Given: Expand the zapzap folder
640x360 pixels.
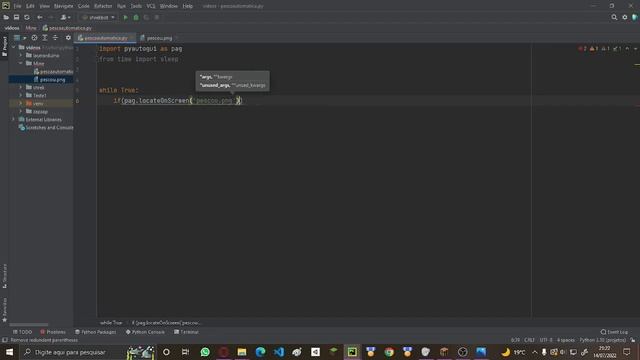Looking at the screenshot, I should 21,111.
